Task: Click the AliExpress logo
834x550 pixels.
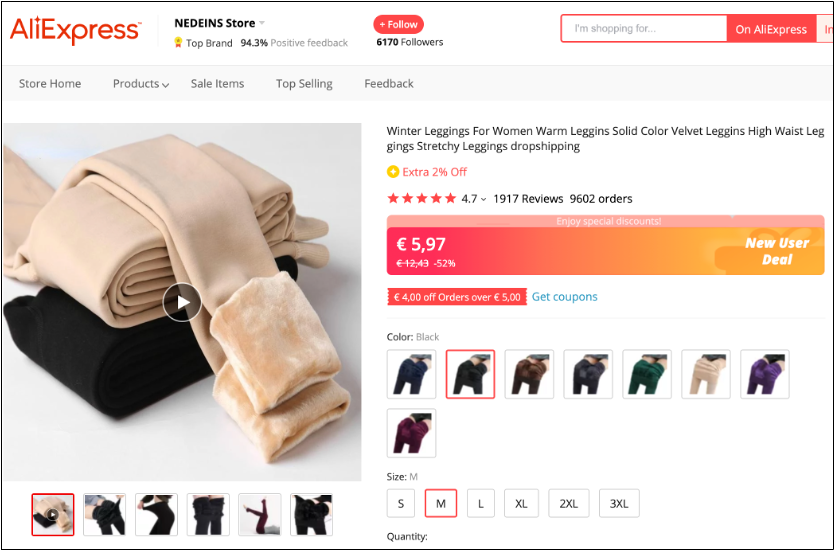Action: click(x=76, y=30)
